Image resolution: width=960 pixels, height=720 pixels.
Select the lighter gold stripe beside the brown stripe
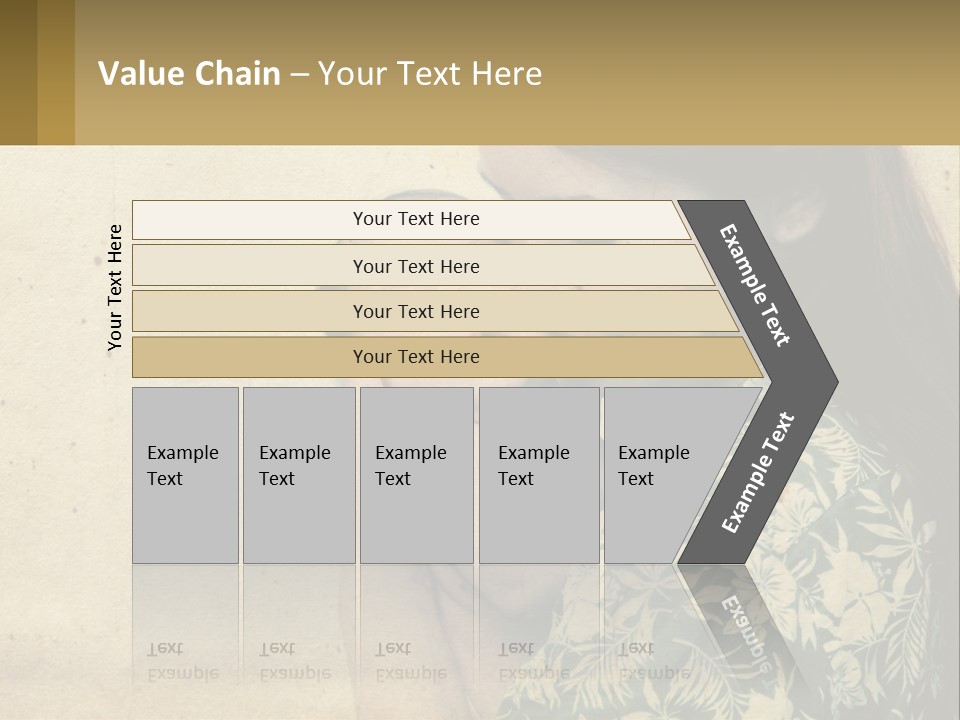(x=56, y=72)
